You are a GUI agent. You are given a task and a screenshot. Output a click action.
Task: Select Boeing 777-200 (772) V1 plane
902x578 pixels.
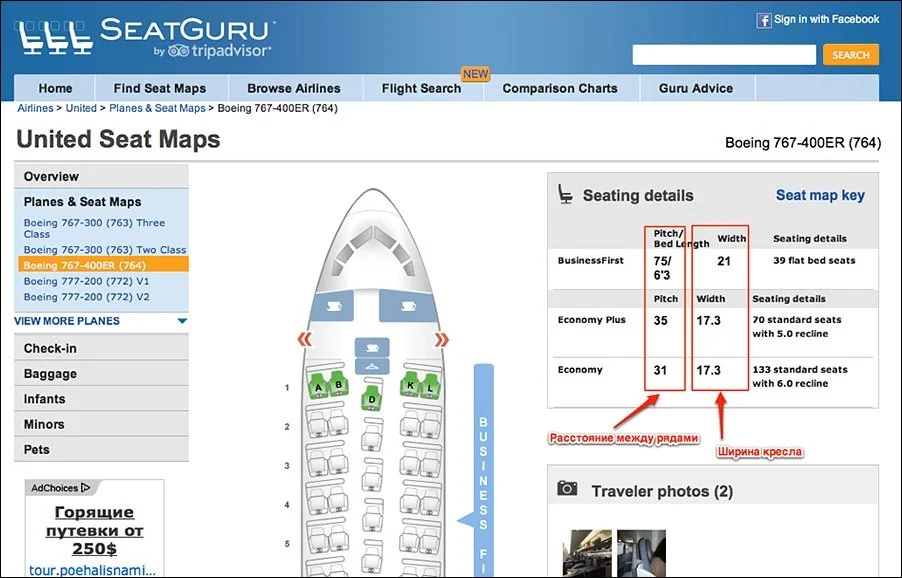(x=86, y=282)
